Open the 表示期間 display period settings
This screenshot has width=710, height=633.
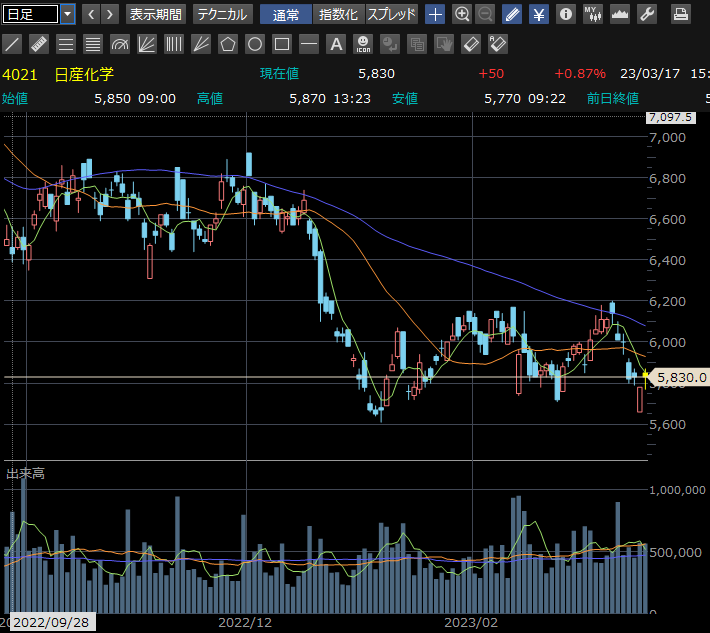pyautogui.click(x=156, y=14)
